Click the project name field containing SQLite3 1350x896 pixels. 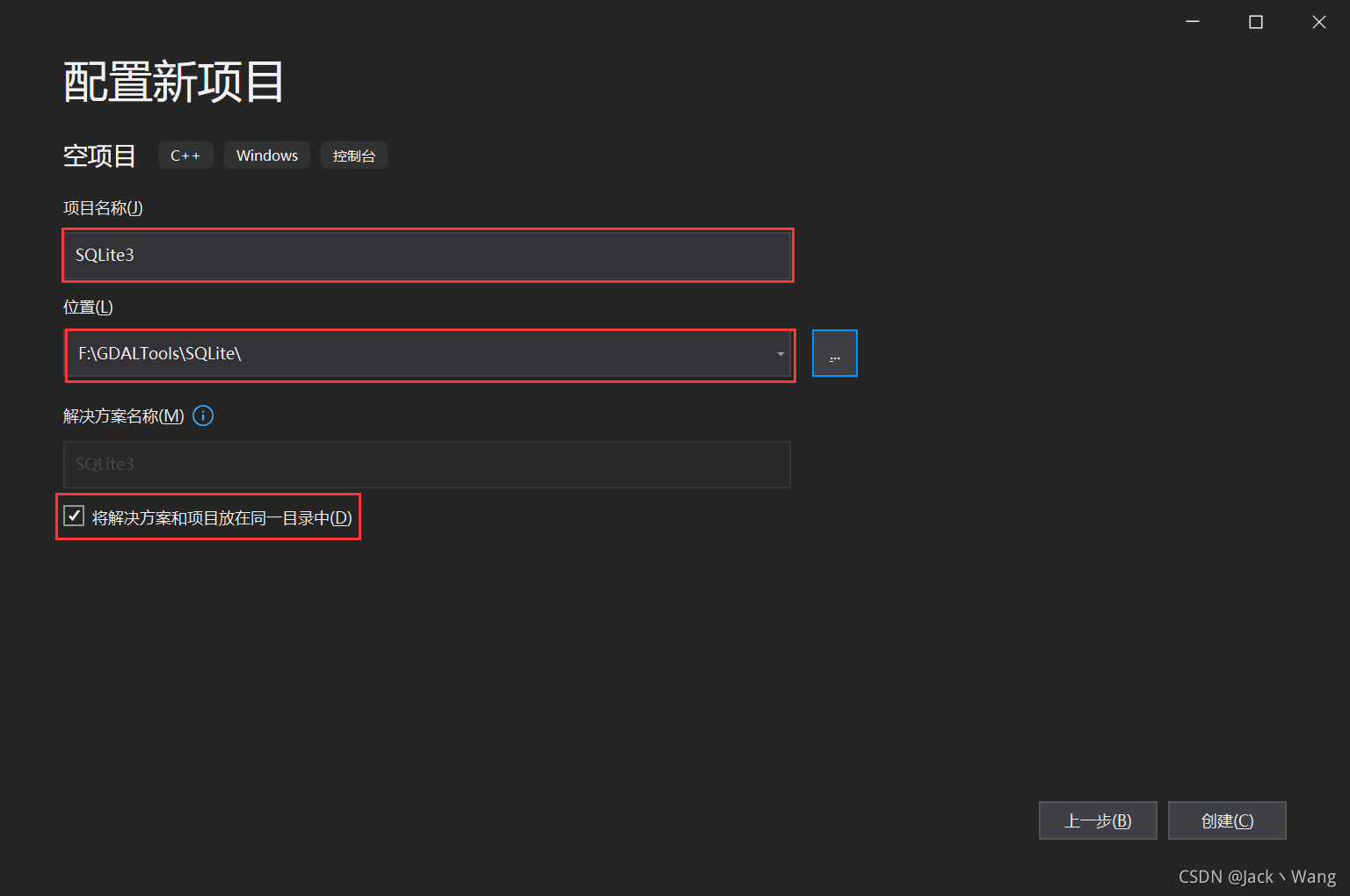pyautogui.click(x=428, y=255)
